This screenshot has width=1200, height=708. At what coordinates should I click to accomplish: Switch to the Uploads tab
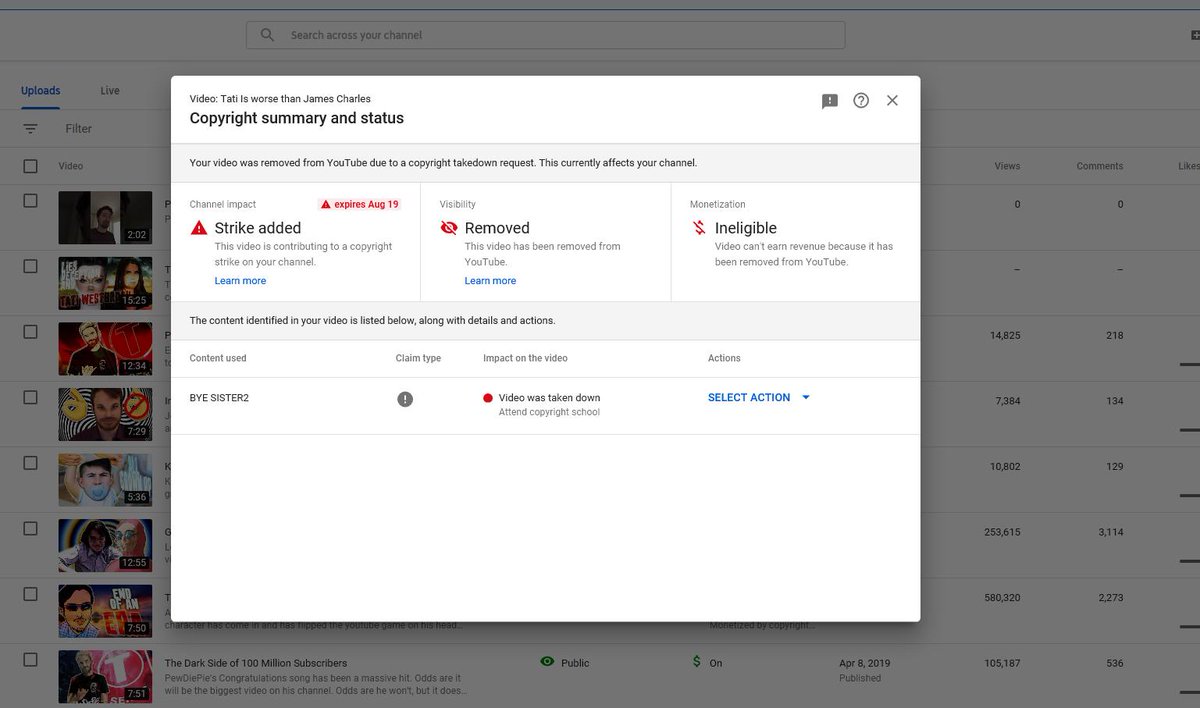41,91
